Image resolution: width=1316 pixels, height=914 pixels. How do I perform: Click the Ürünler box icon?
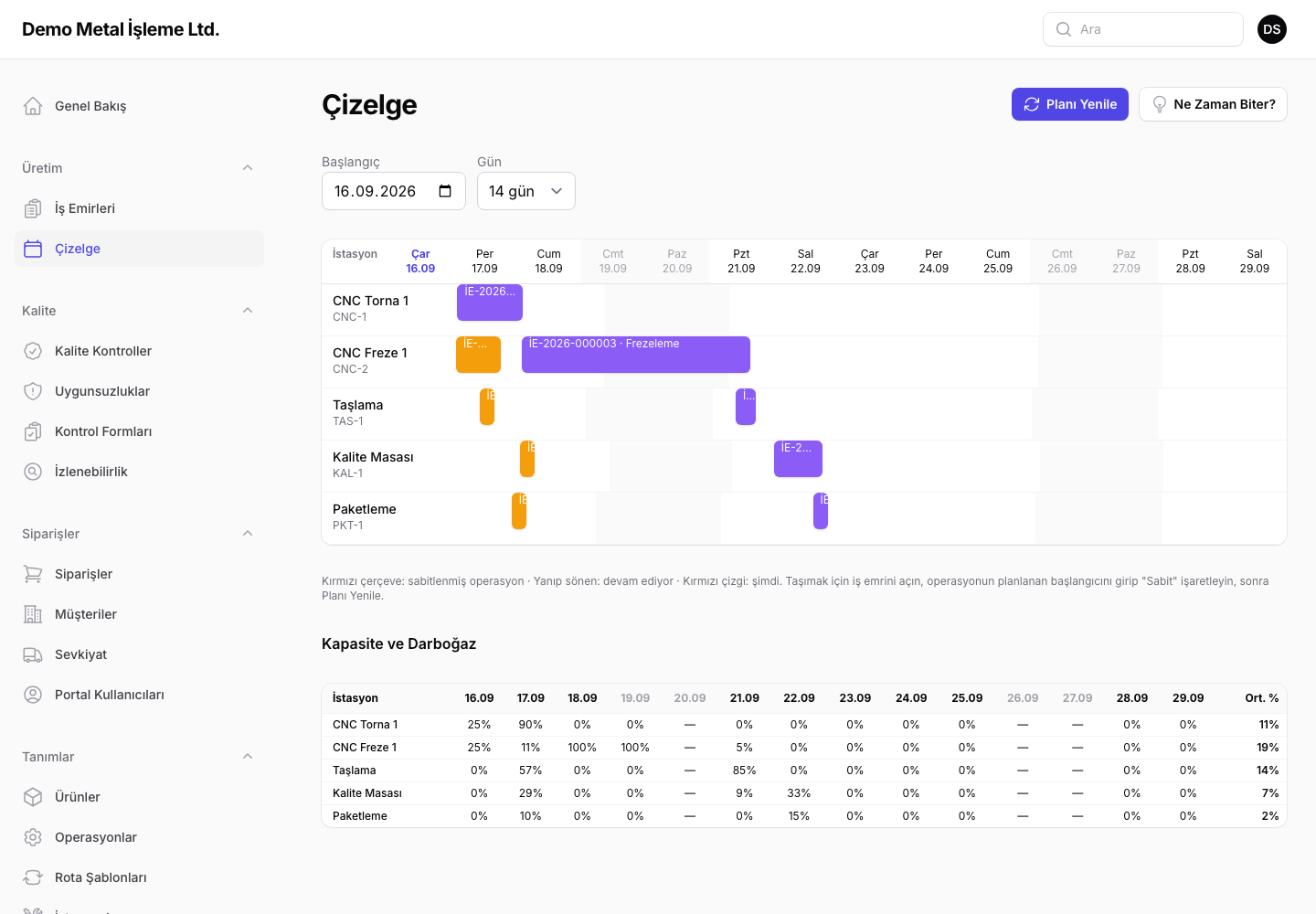[33, 797]
